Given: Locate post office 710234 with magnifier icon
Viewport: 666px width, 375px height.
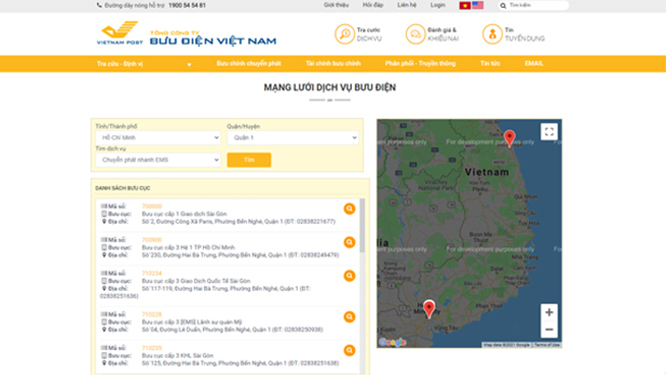Looking at the screenshot, I should point(350,276).
